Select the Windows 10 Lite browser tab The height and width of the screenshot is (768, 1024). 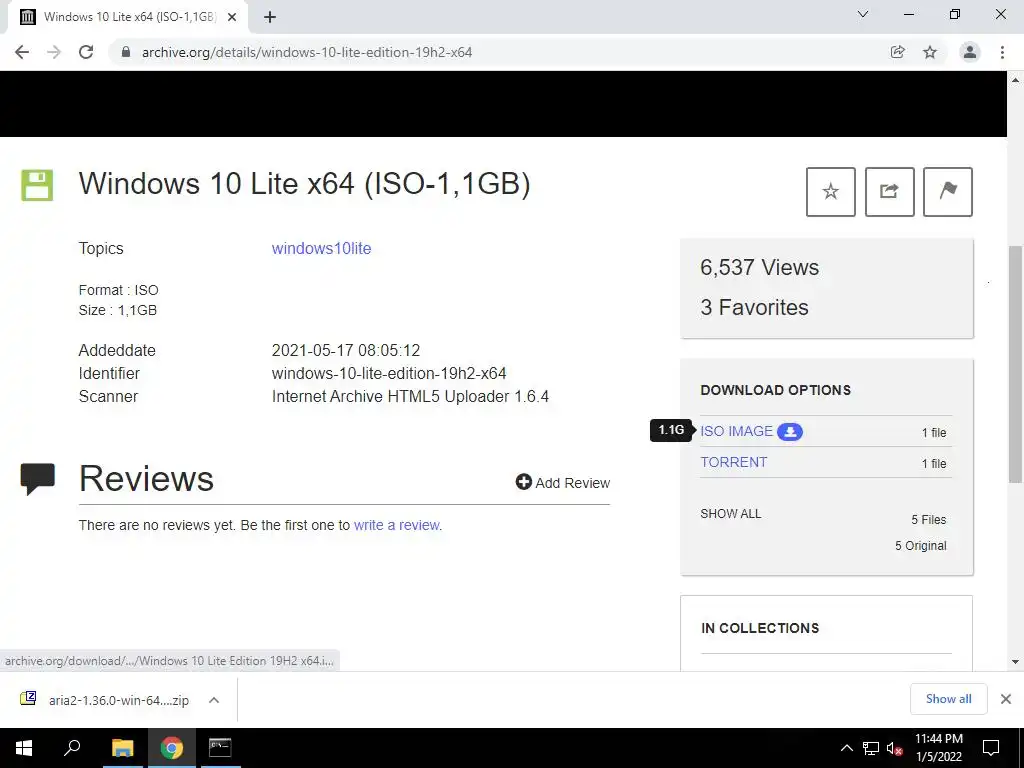(127, 17)
